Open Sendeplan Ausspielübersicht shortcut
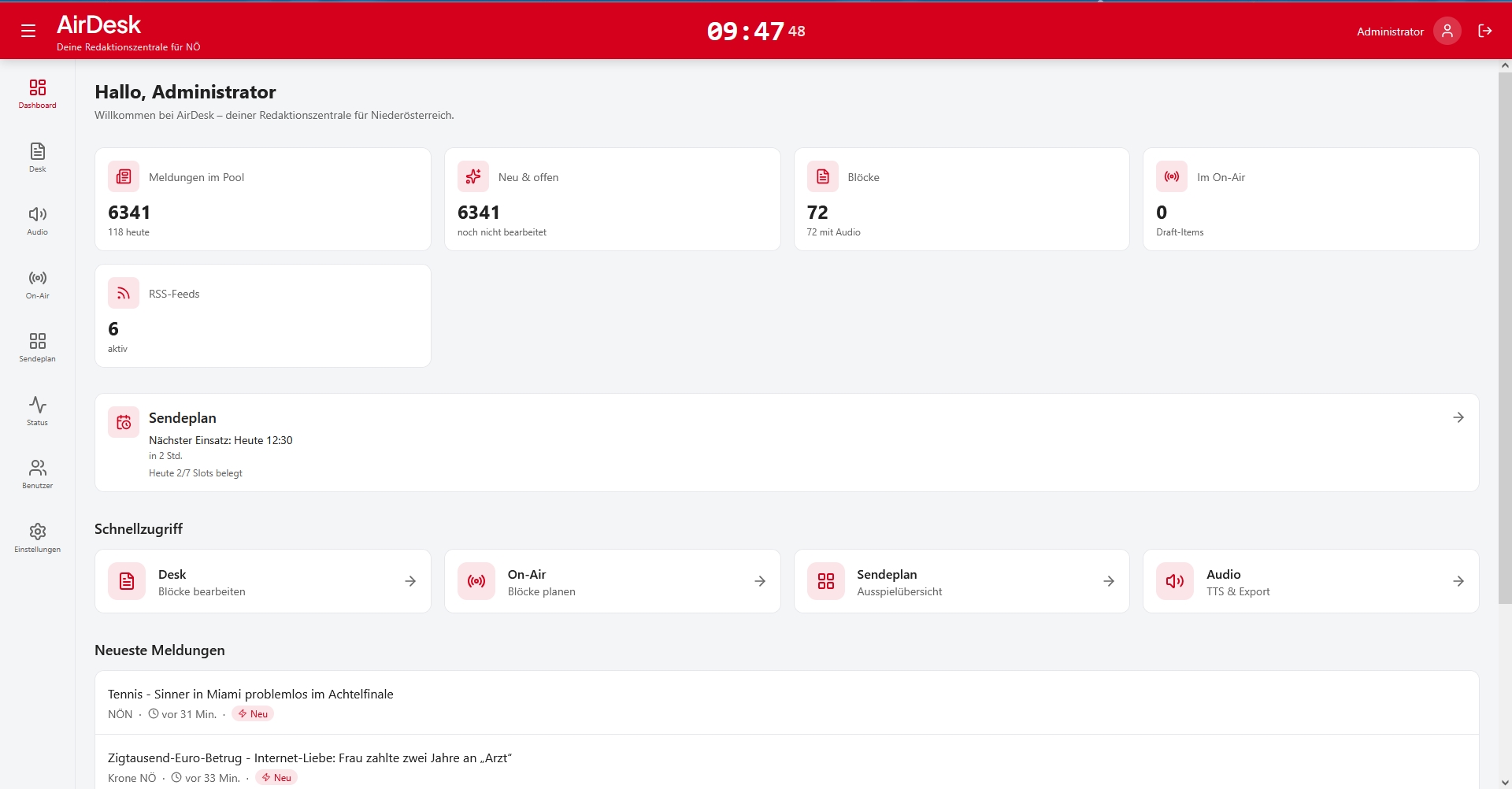The height and width of the screenshot is (789, 1512). [x=961, y=581]
